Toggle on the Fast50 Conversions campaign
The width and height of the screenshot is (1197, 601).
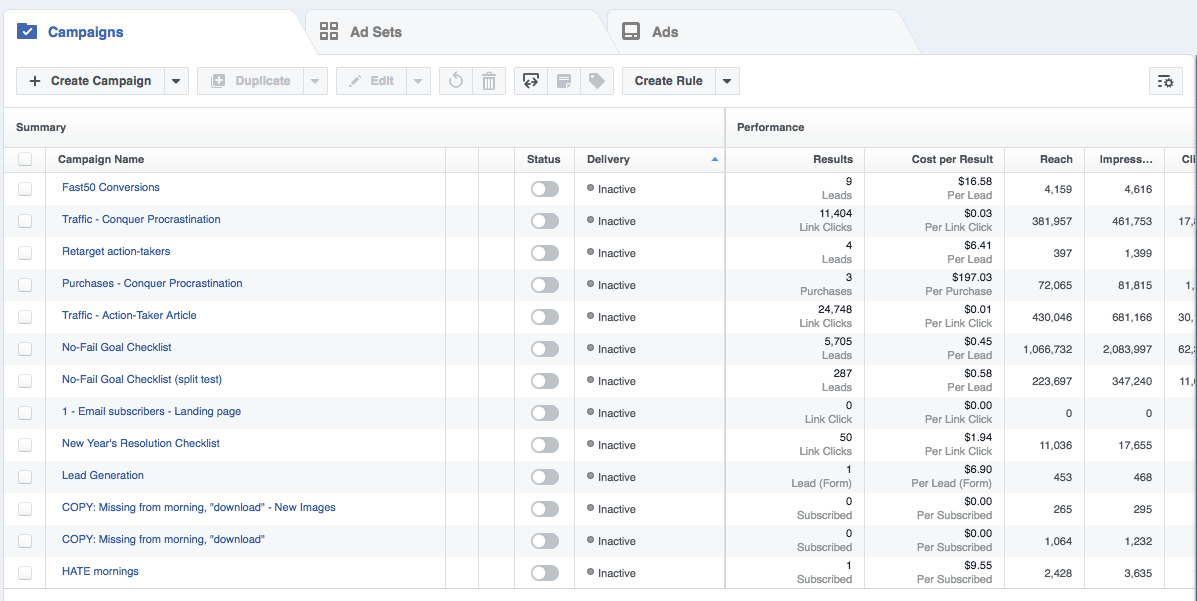(545, 189)
